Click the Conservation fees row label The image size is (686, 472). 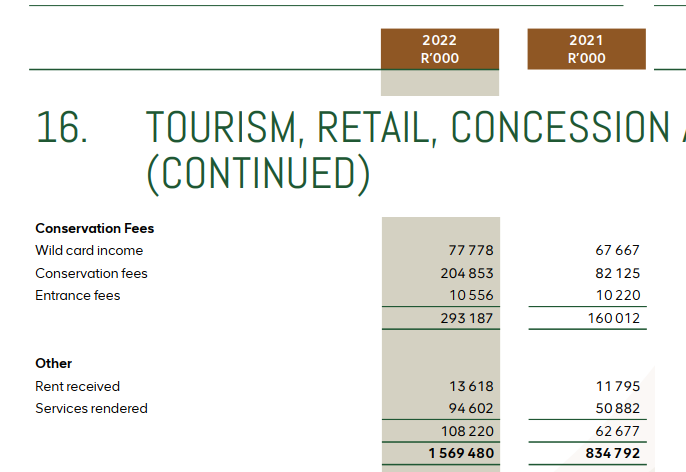91,273
